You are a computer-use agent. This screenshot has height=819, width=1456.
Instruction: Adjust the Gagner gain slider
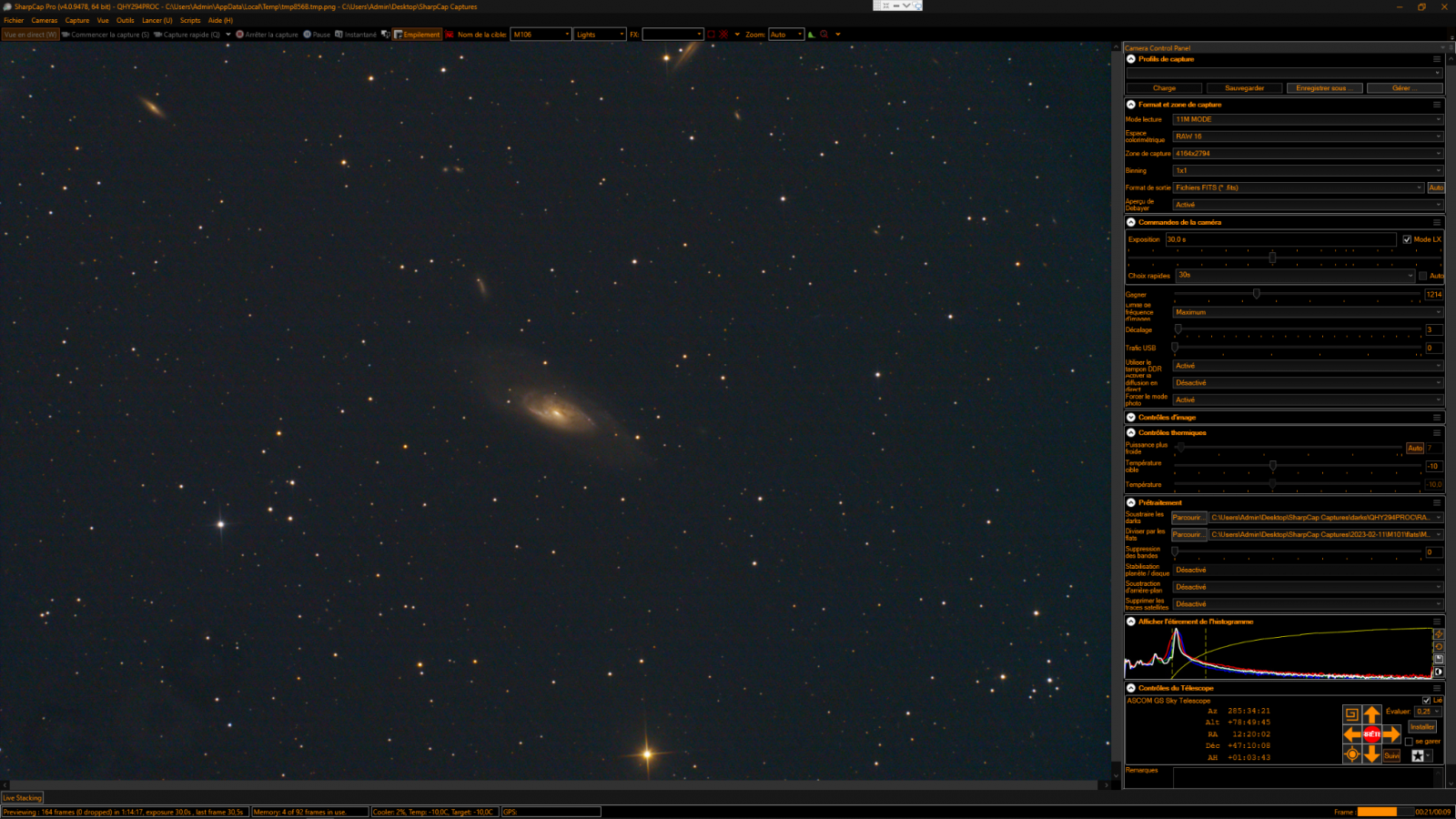pos(1257,294)
